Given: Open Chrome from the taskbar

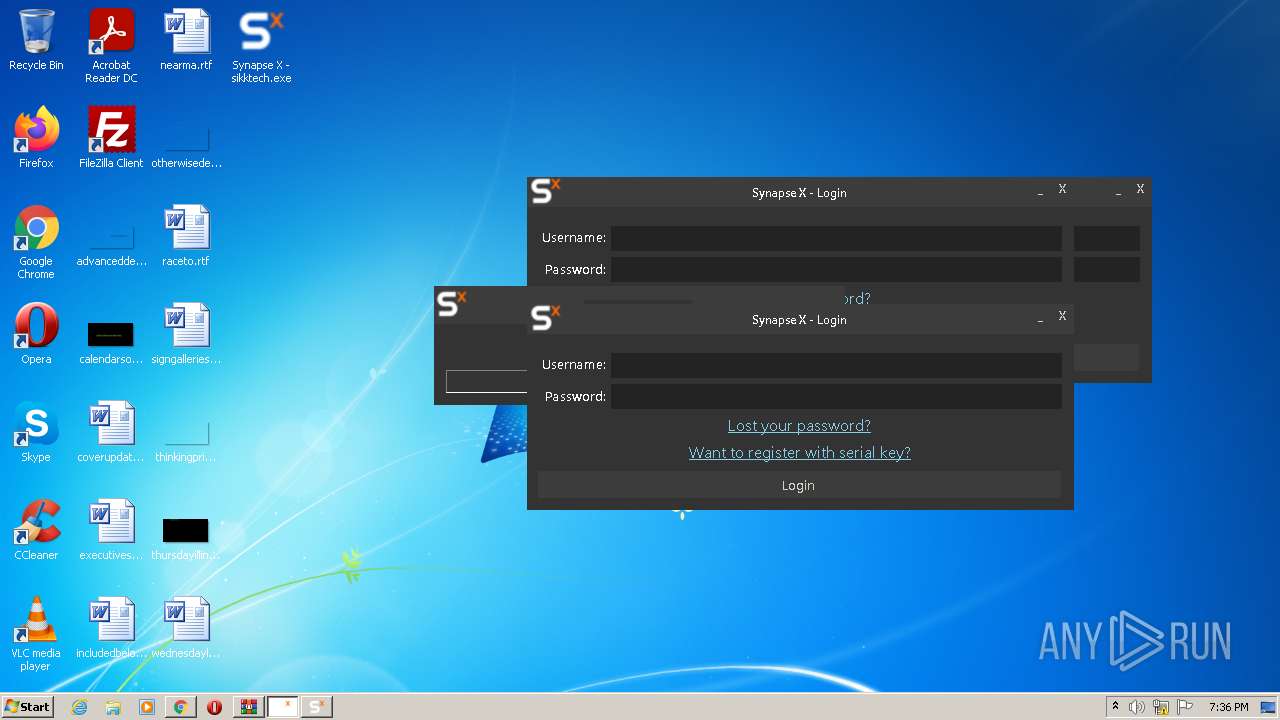Looking at the screenshot, I should click(x=181, y=707).
